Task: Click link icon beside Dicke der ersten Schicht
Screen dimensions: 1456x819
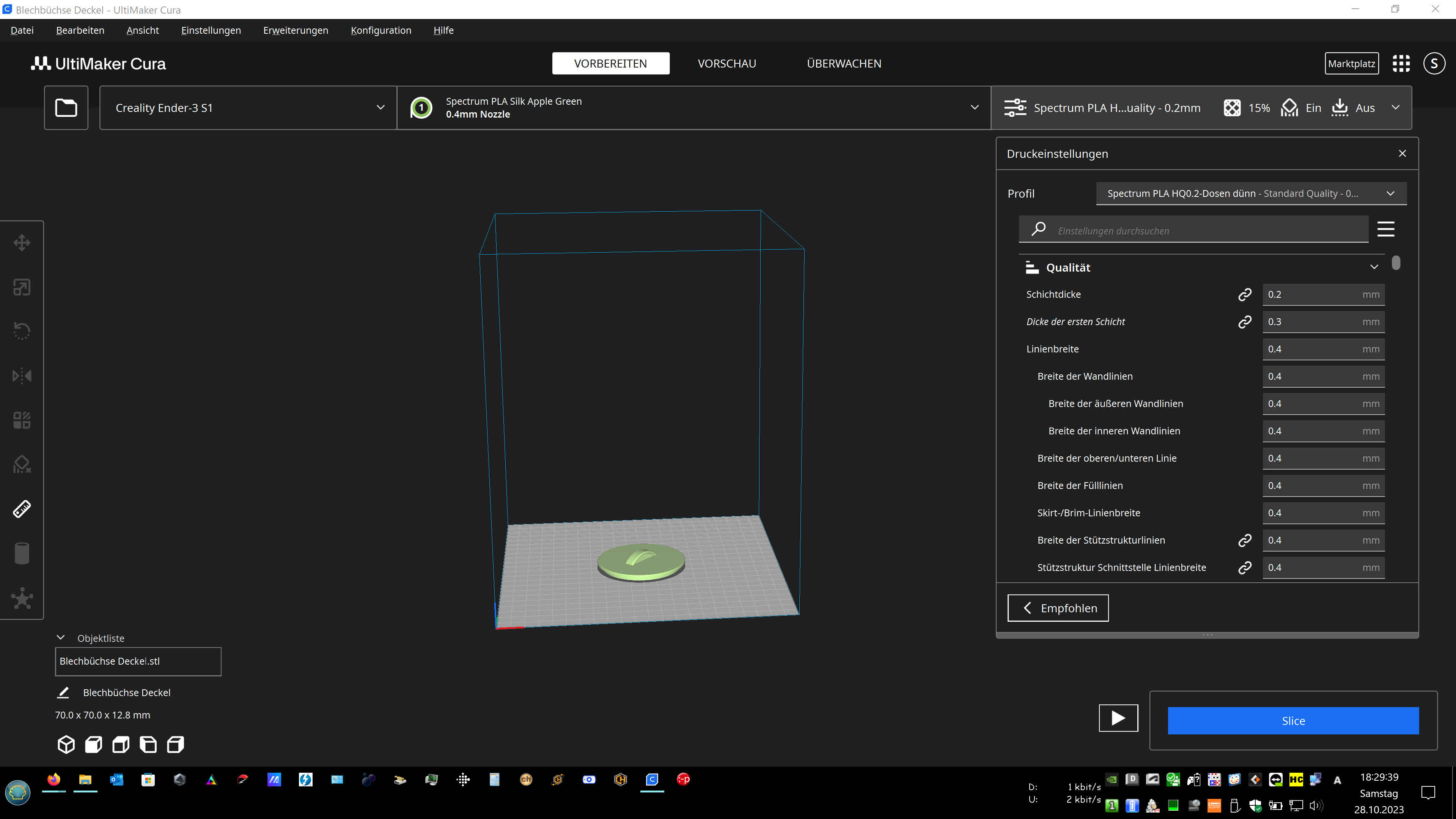Action: coord(1245,322)
